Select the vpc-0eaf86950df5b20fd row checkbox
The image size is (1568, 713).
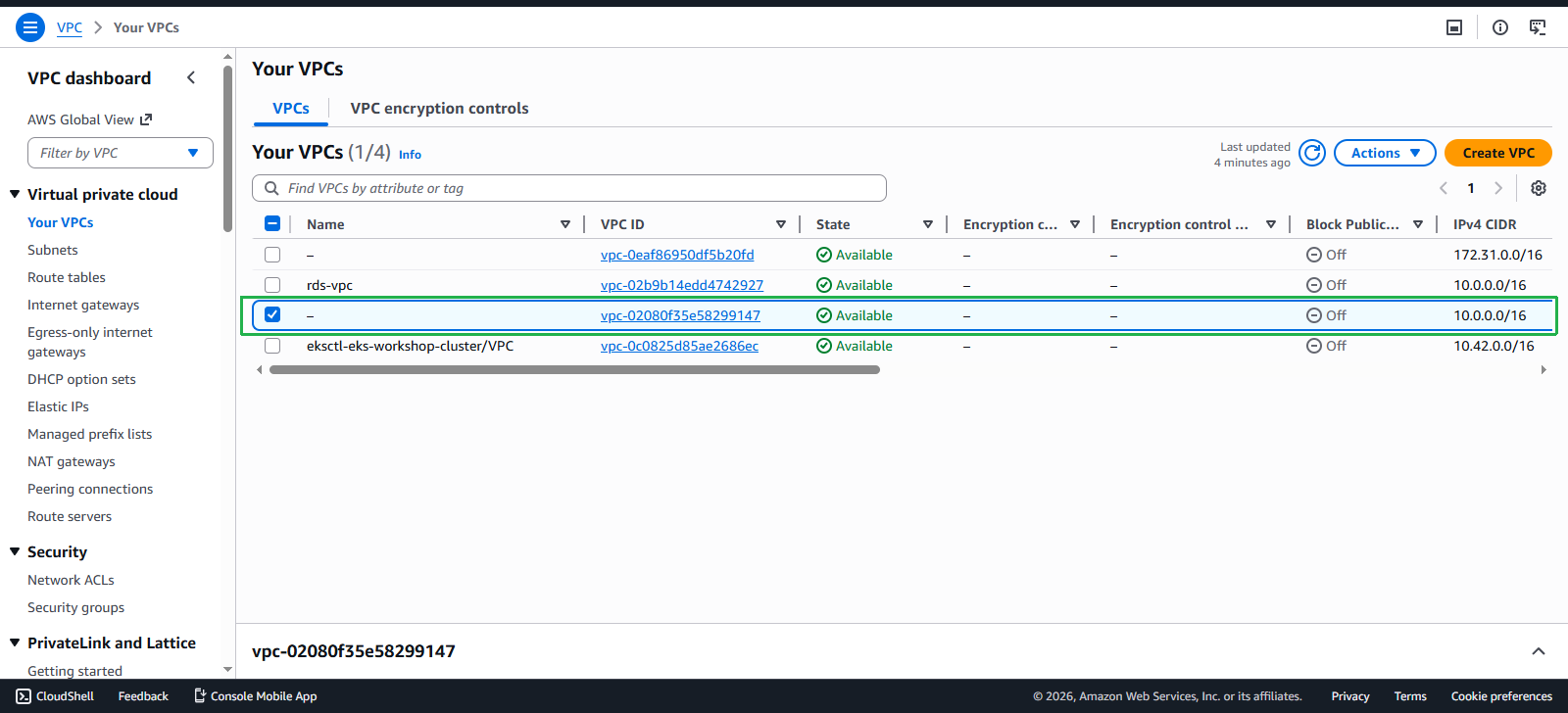[272, 255]
